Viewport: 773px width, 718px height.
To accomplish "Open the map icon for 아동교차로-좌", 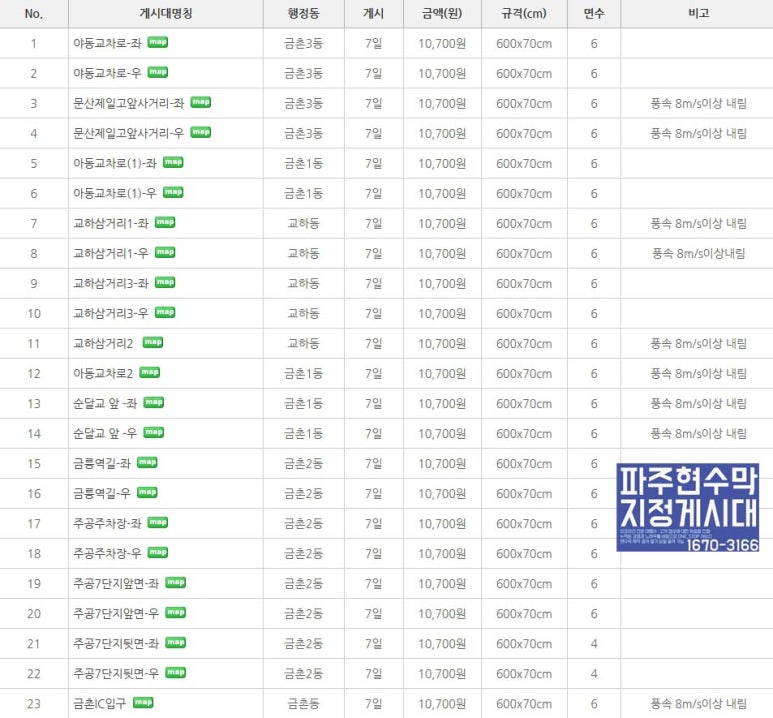I will tap(158, 42).
